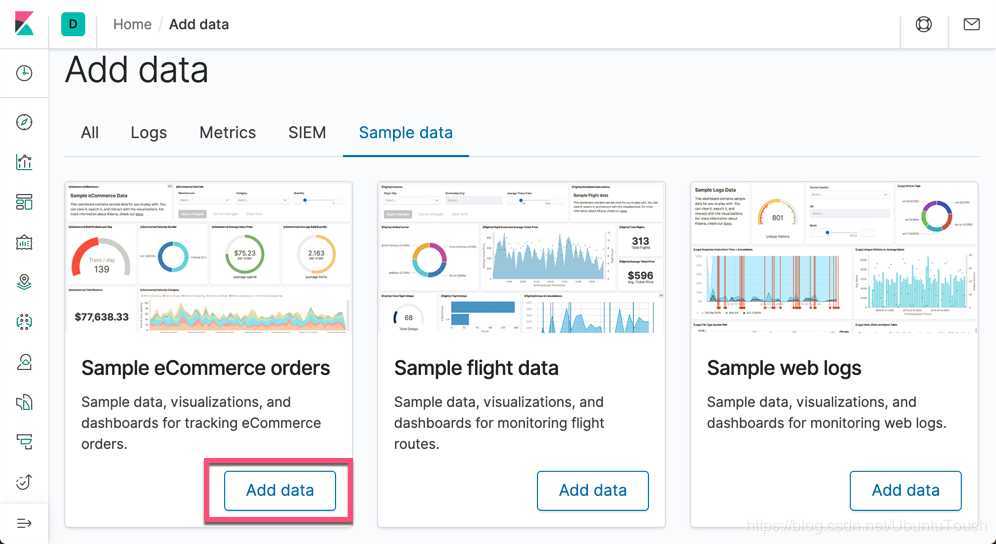The height and width of the screenshot is (544, 996).
Task: Add data for Sample web logs
Action: pos(906,490)
